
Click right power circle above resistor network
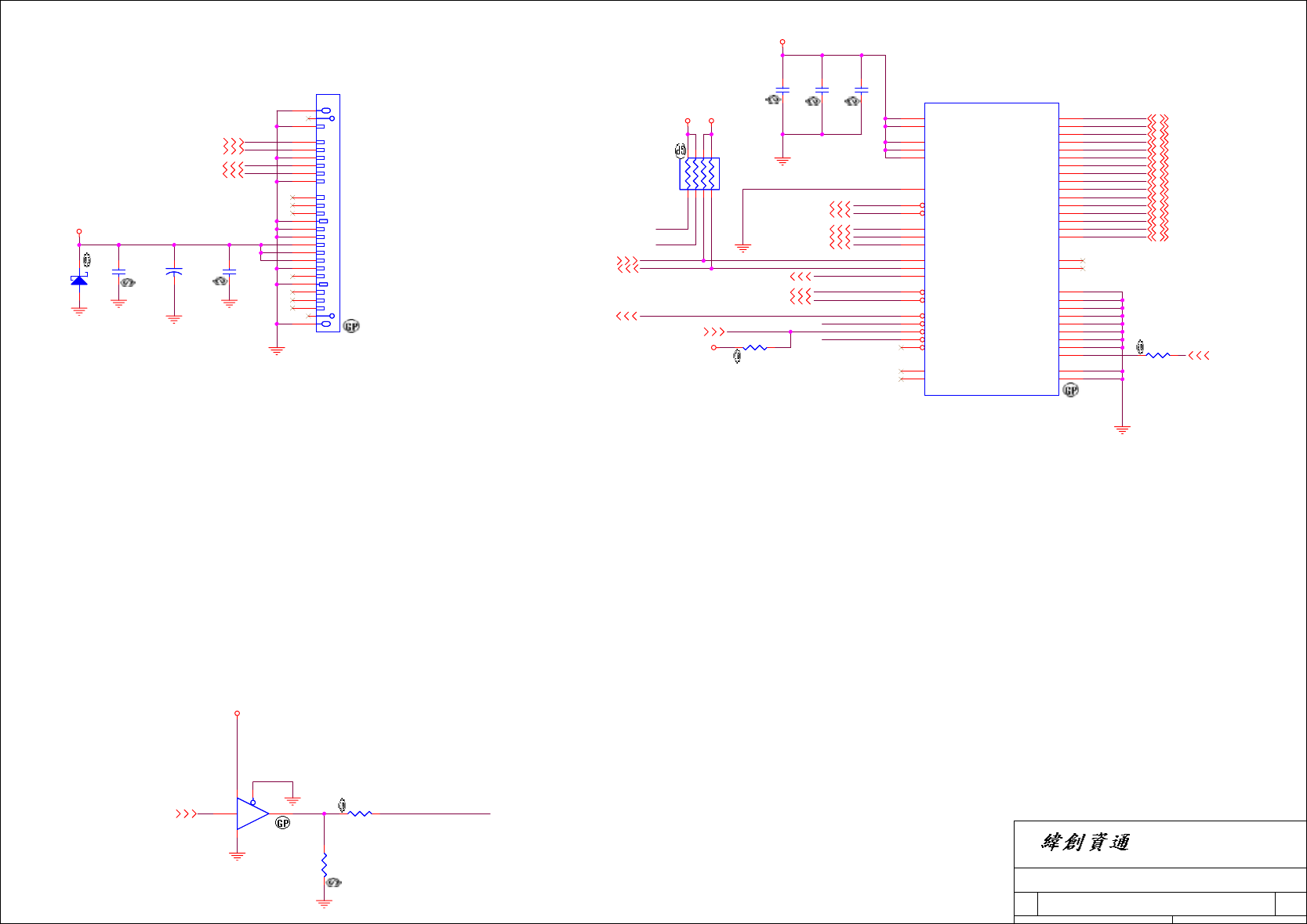point(711,121)
